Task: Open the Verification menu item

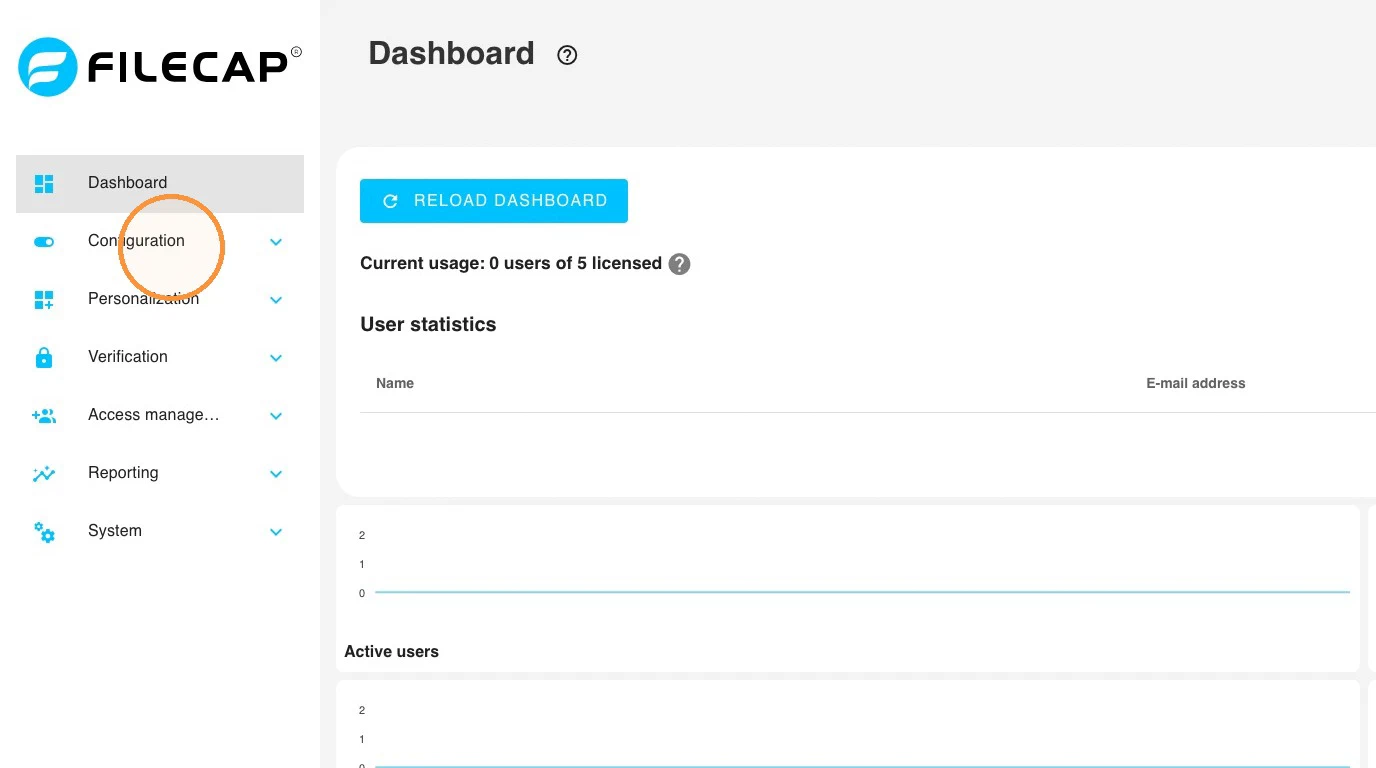Action: [x=160, y=358]
